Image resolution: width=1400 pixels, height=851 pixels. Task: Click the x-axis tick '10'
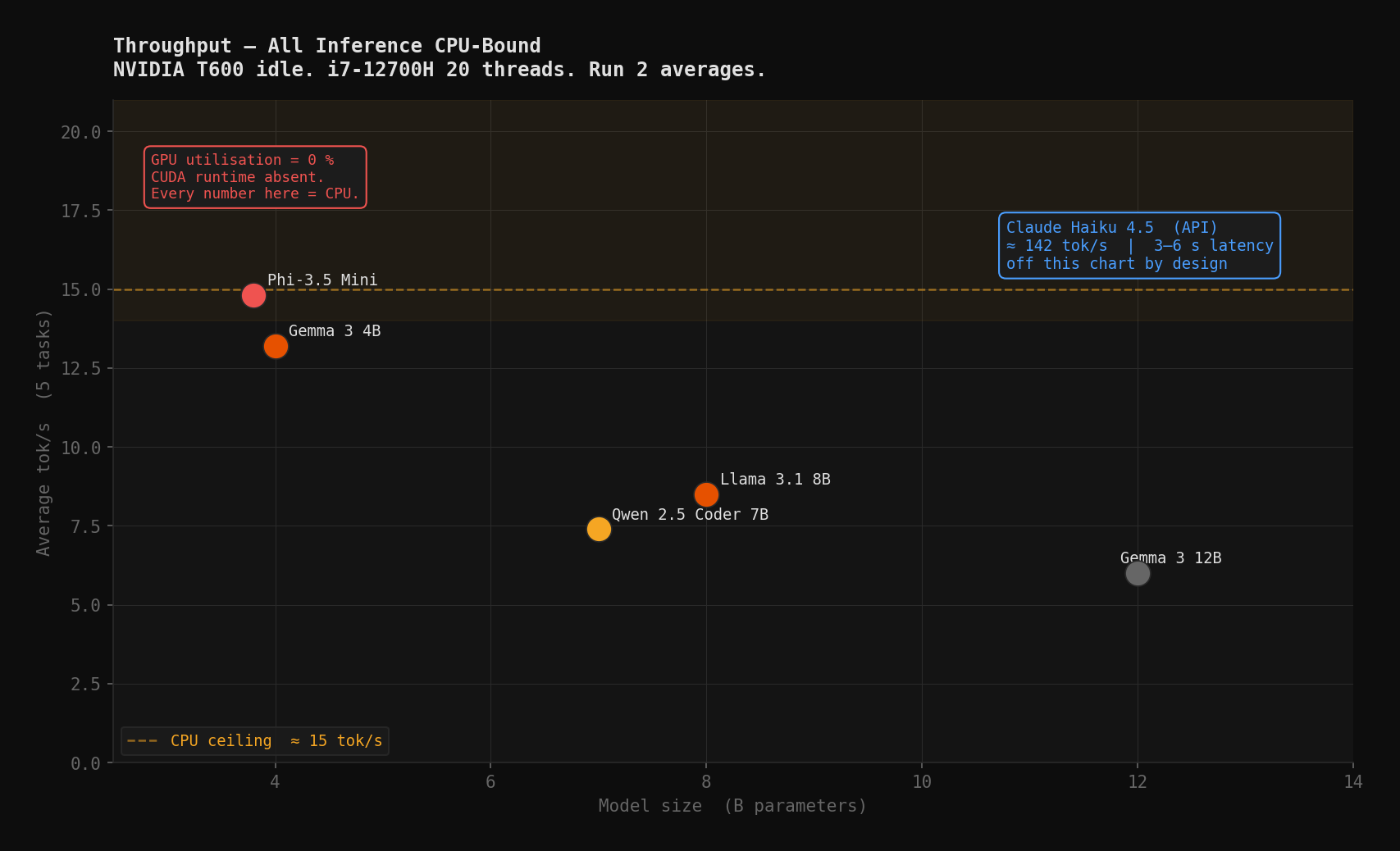(922, 782)
